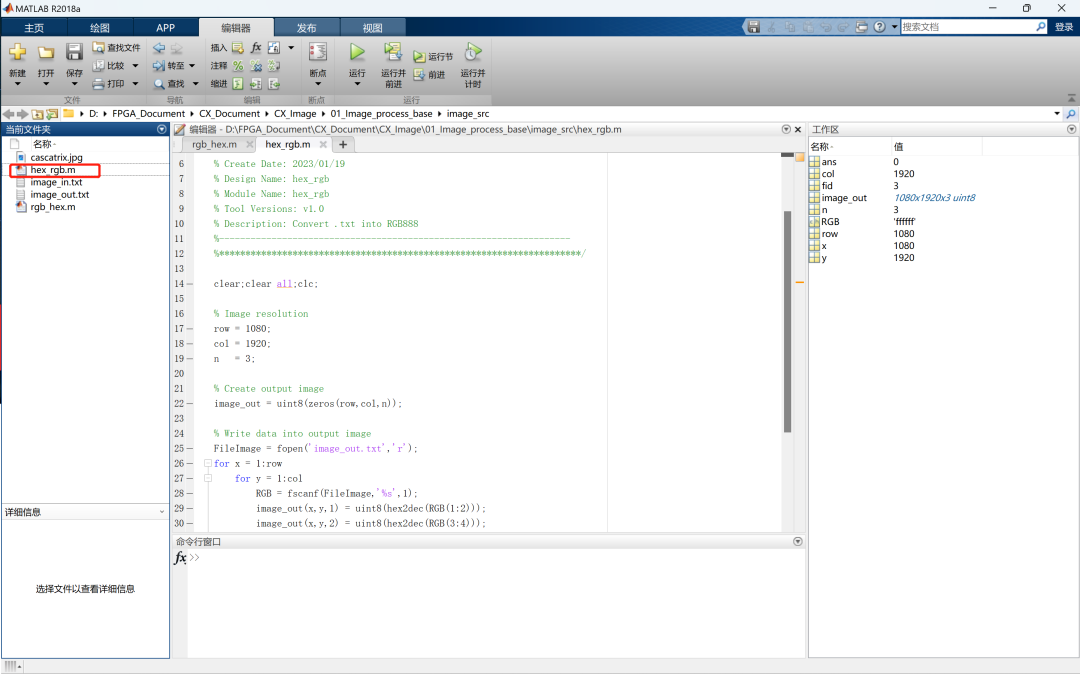Switch to the Publish (发布) ribbon tab
The height and width of the screenshot is (674, 1080).
307,28
